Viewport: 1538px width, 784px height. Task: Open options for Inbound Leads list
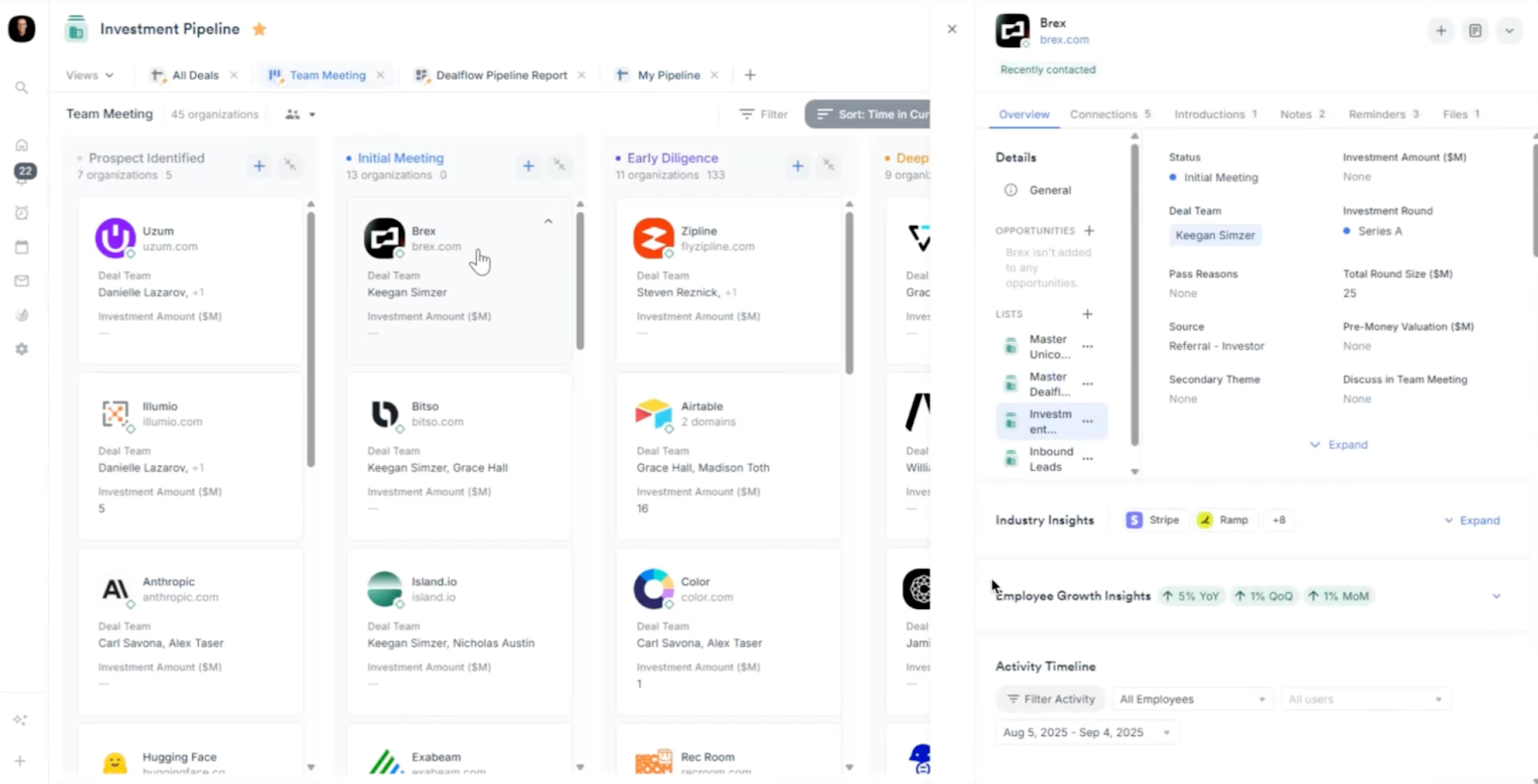tap(1087, 459)
